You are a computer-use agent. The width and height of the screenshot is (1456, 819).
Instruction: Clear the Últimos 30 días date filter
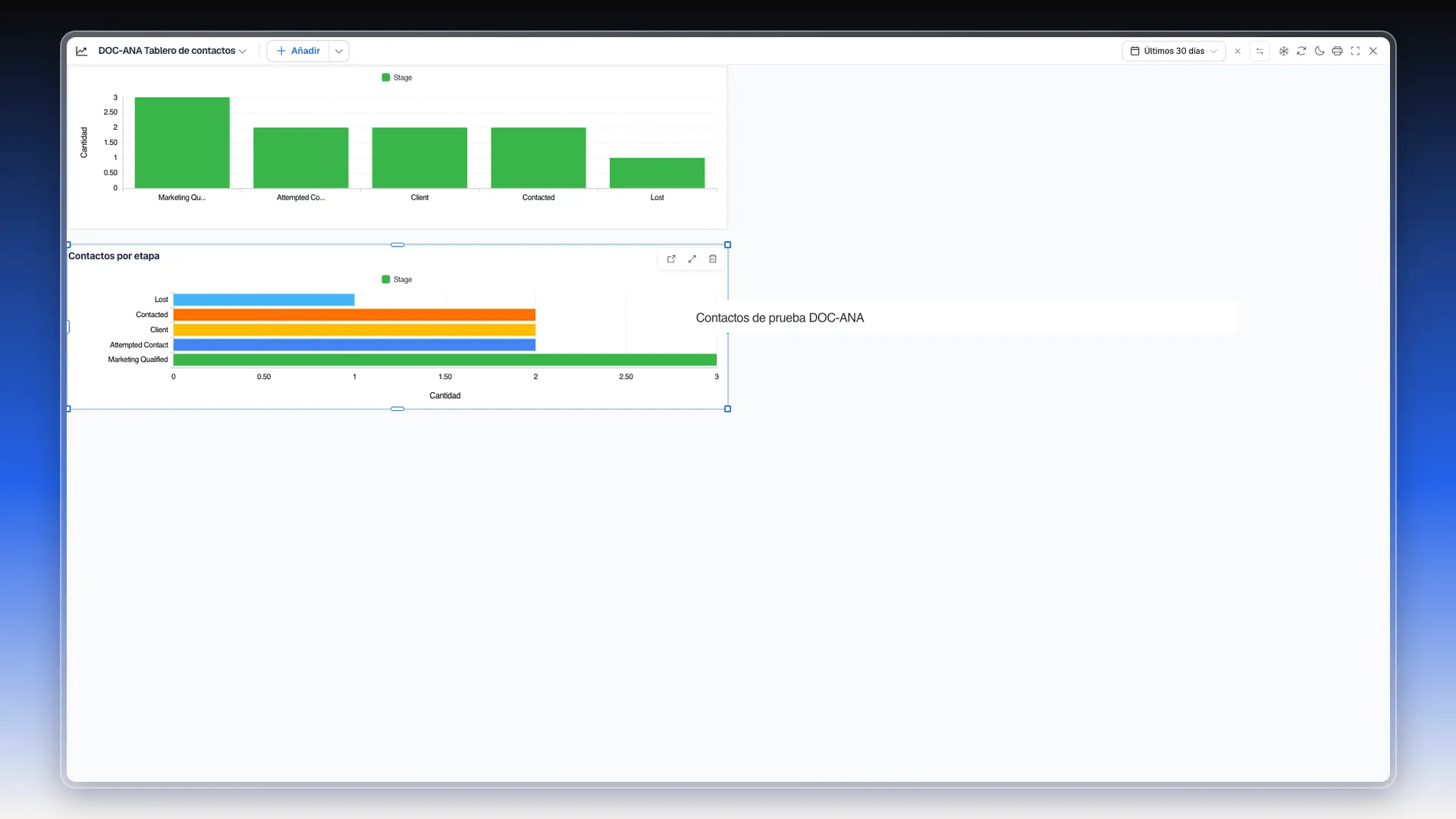pos(1238,51)
